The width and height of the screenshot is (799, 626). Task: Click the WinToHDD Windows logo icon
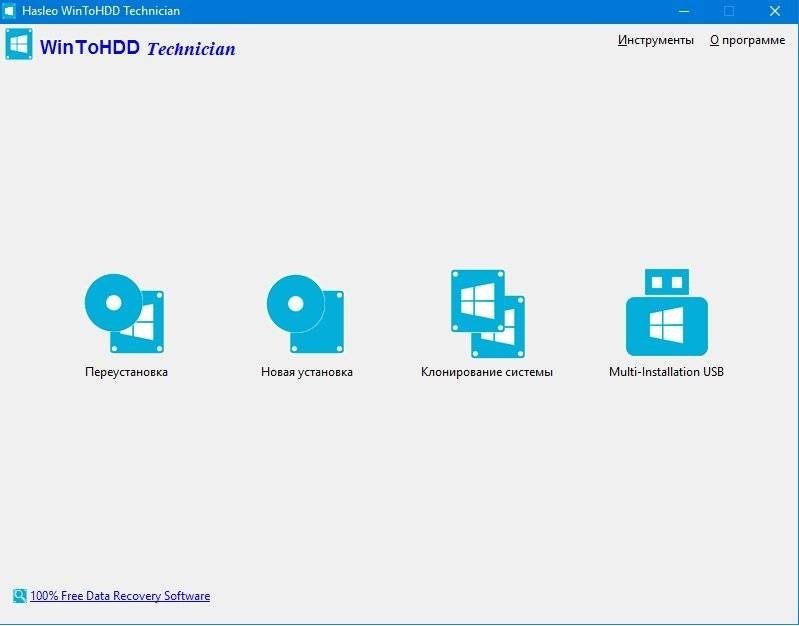(x=19, y=44)
